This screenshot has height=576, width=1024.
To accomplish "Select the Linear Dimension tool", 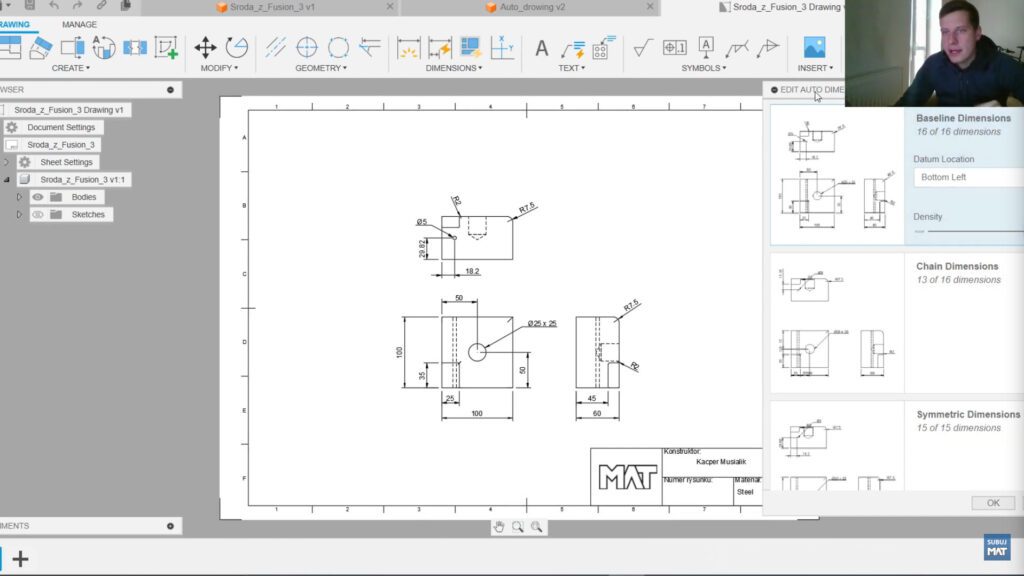I will click(x=409, y=48).
